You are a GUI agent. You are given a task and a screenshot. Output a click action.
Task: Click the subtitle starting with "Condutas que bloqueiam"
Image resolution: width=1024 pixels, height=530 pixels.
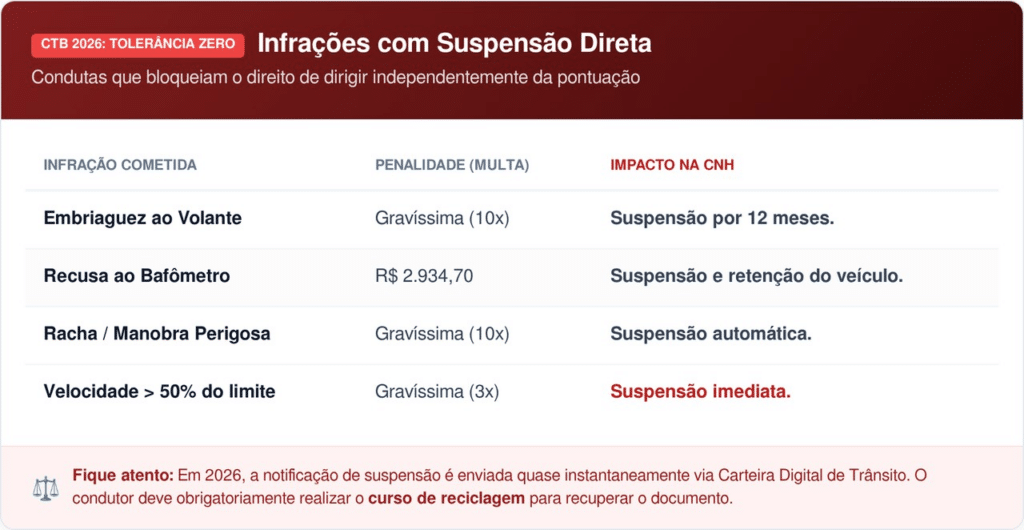coord(334,77)
